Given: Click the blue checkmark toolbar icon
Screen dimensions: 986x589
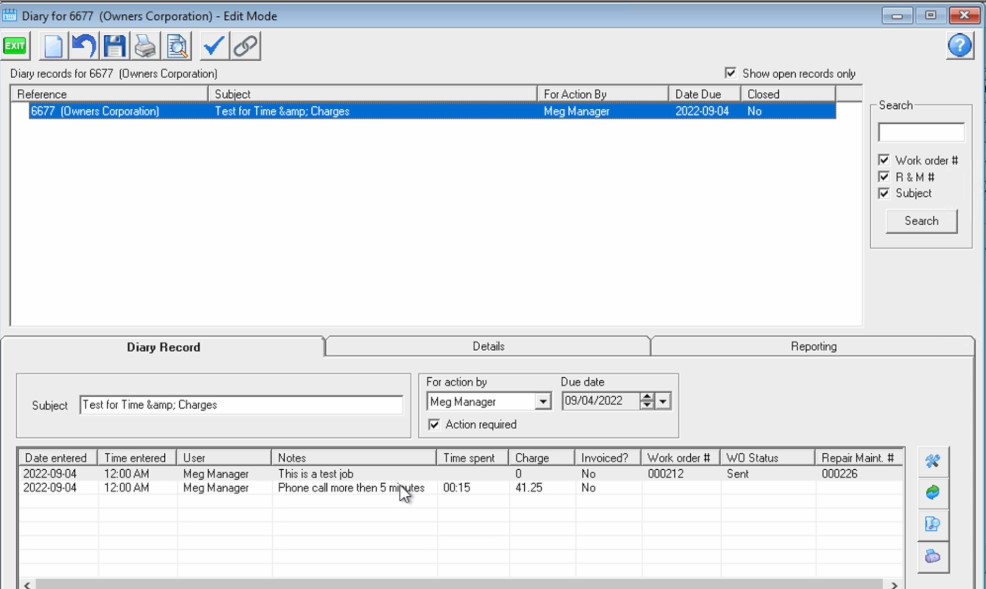Looking at the screenshot, I should [214, 46].
